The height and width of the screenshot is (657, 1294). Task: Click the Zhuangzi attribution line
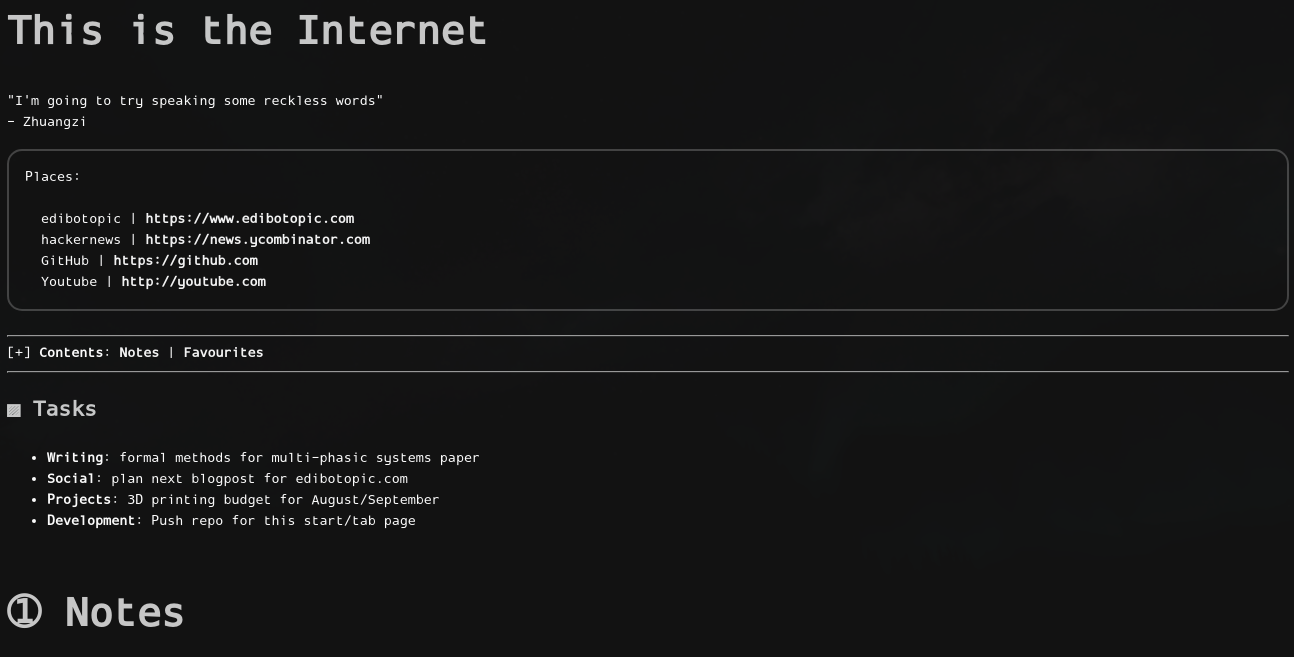tap(47, 121)
